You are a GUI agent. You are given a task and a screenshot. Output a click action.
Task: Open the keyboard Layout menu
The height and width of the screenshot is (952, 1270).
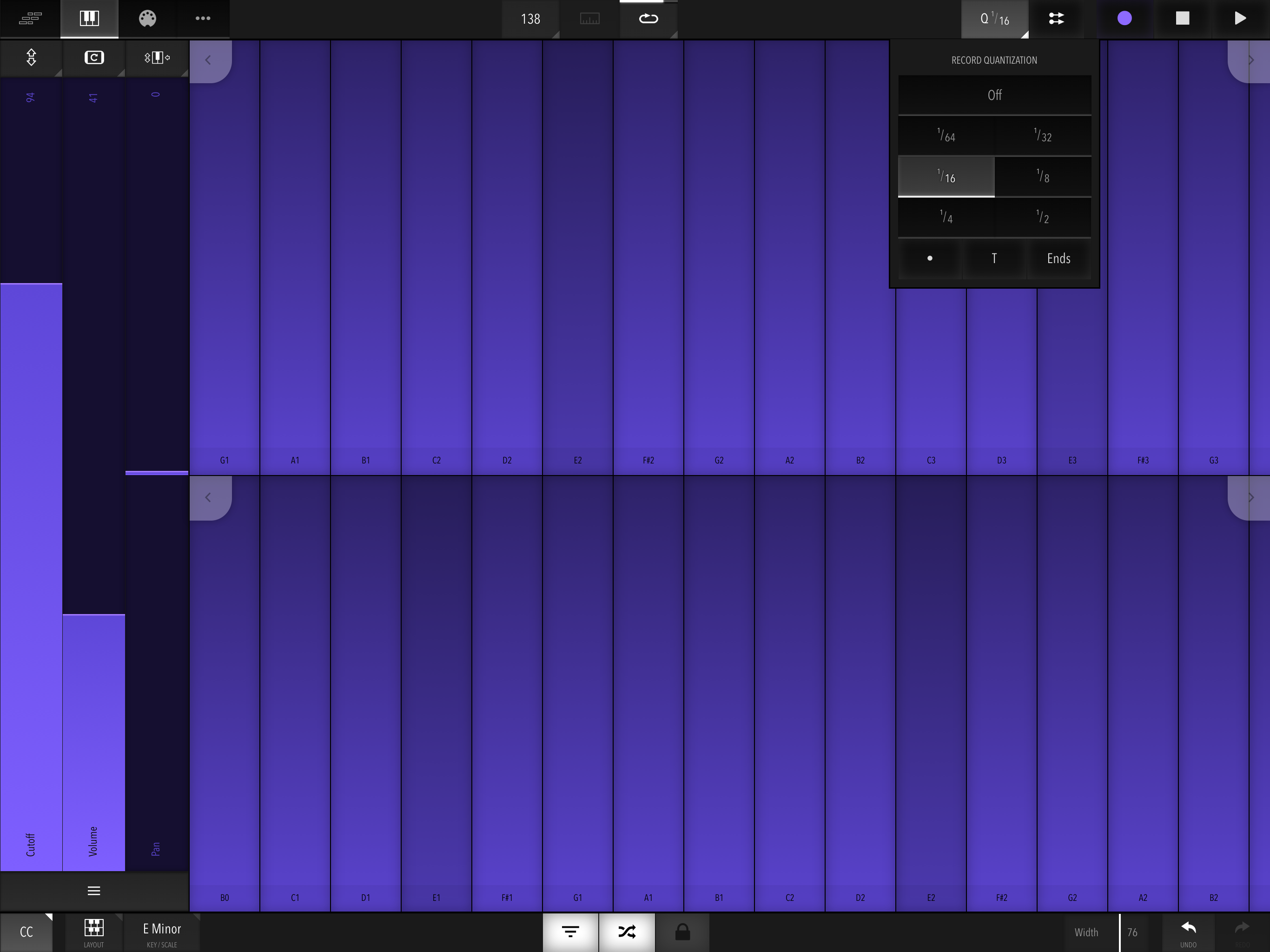[x=93, y=932]
